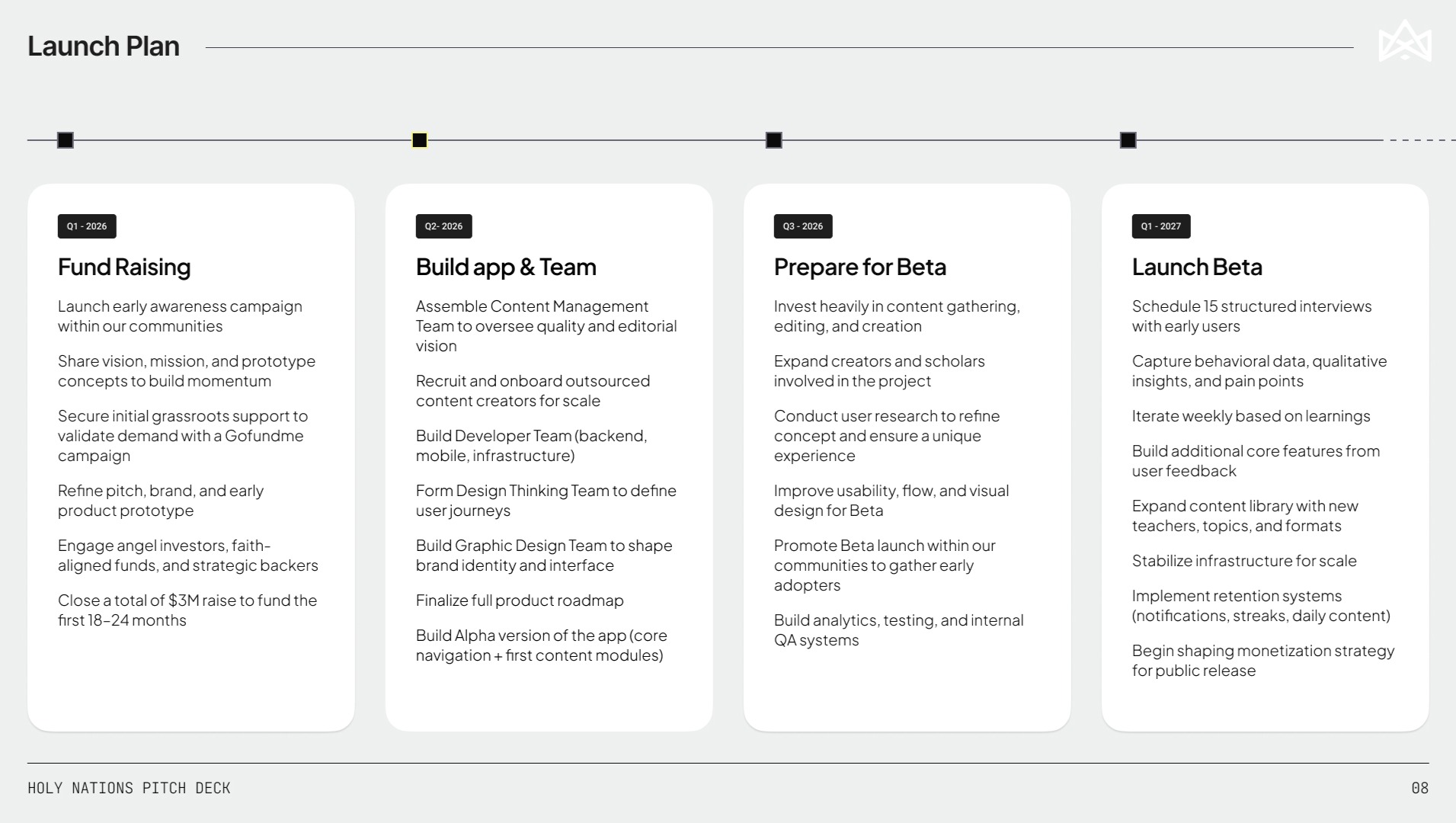Select the Q3 - 2026 date badge

click(x=803, y=226)
